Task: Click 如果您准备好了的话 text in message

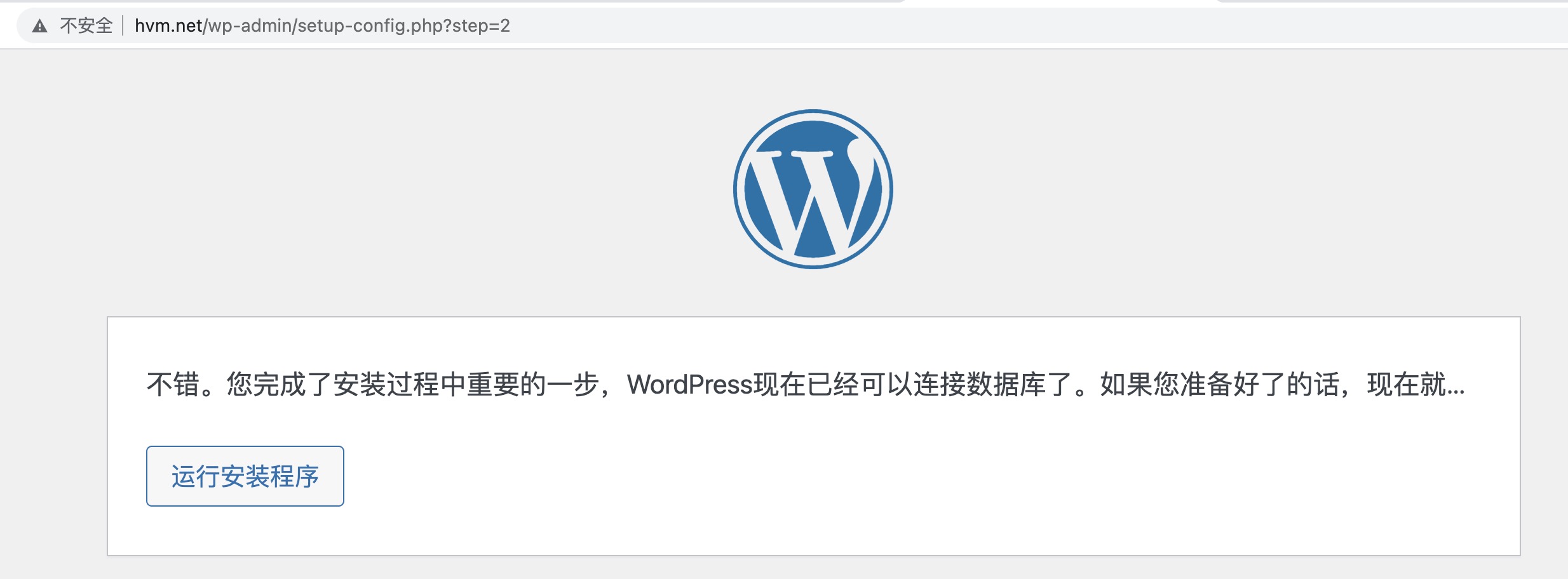Action: click(x=1220, y=385)
